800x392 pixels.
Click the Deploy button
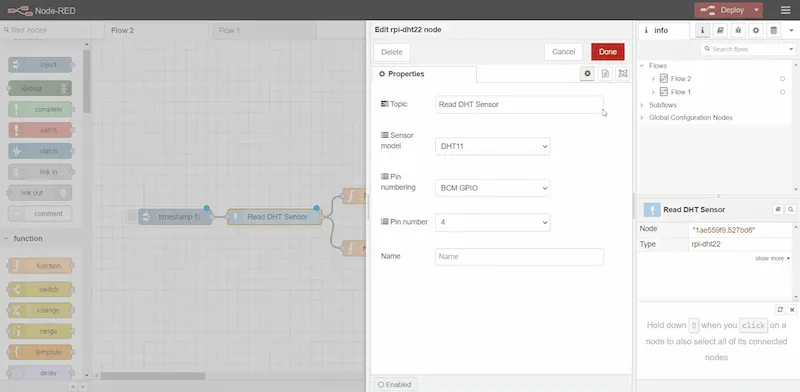point(722,10)
